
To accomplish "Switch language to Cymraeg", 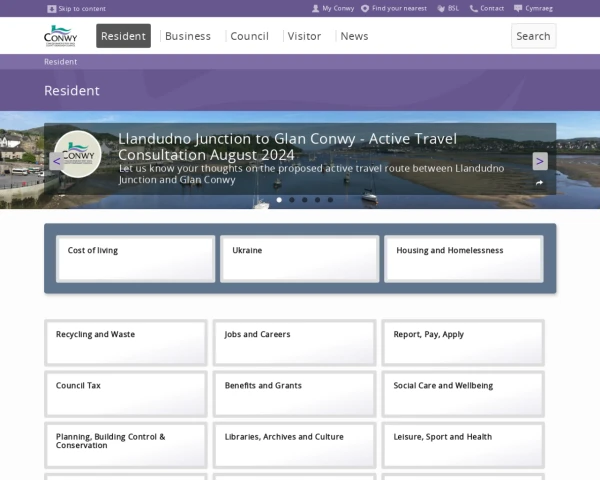I will (x=533, y=8).
